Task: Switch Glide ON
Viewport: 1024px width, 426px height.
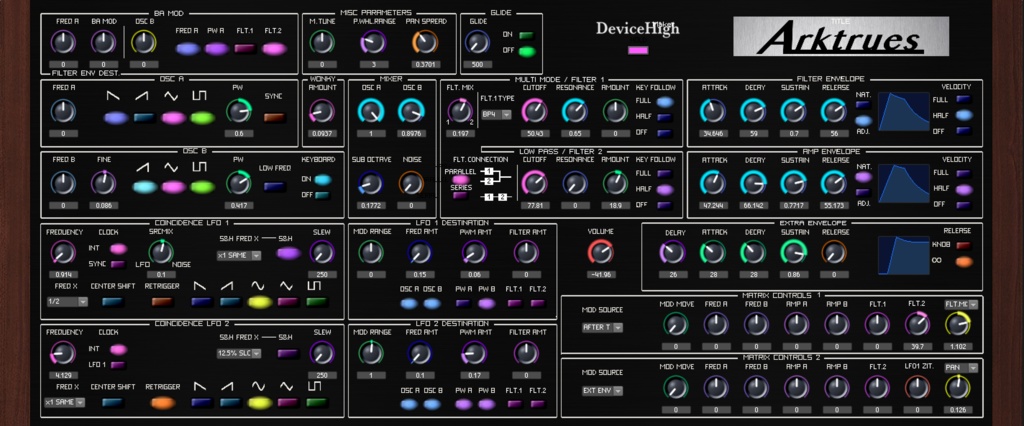Action: [x=526, y=35]
